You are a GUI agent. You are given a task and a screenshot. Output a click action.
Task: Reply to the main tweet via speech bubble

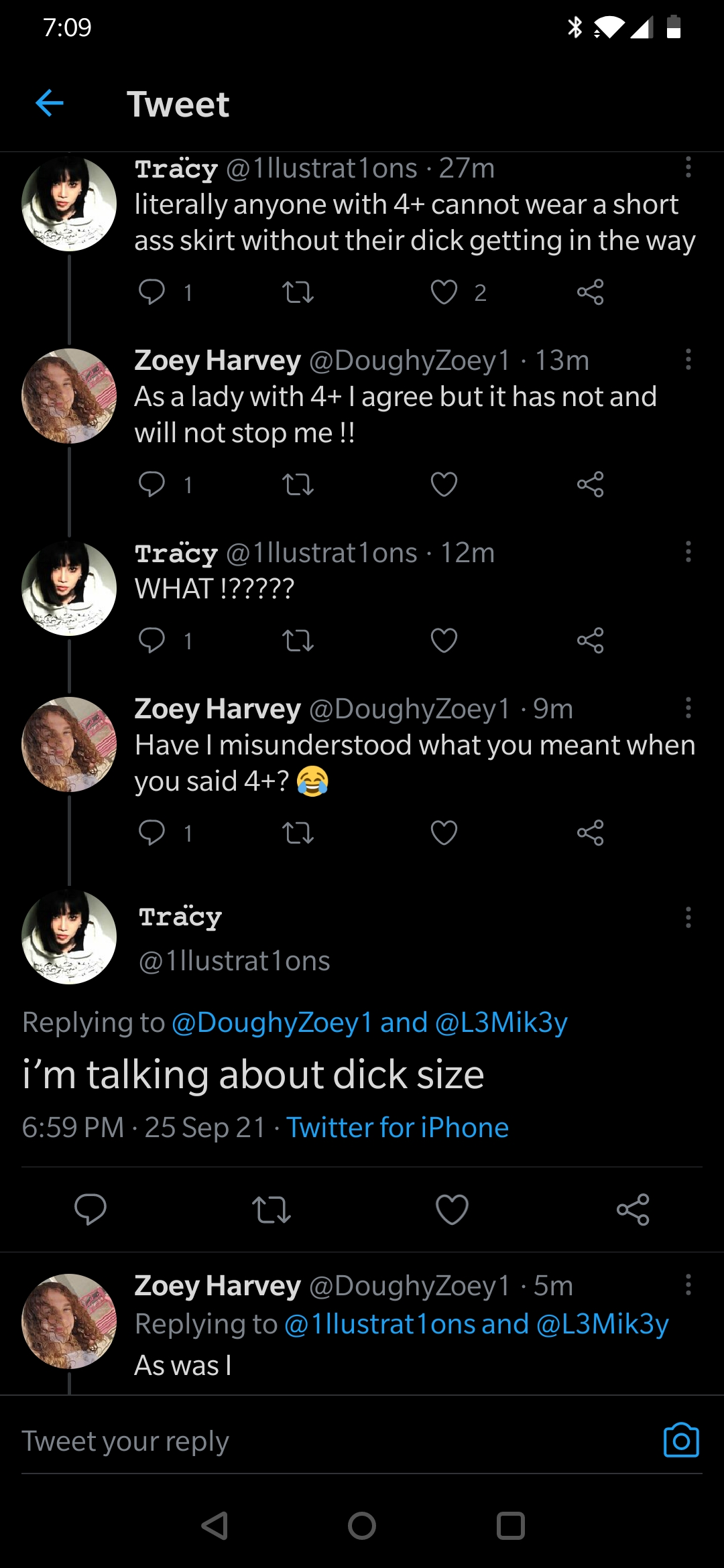pos(90,1210)
